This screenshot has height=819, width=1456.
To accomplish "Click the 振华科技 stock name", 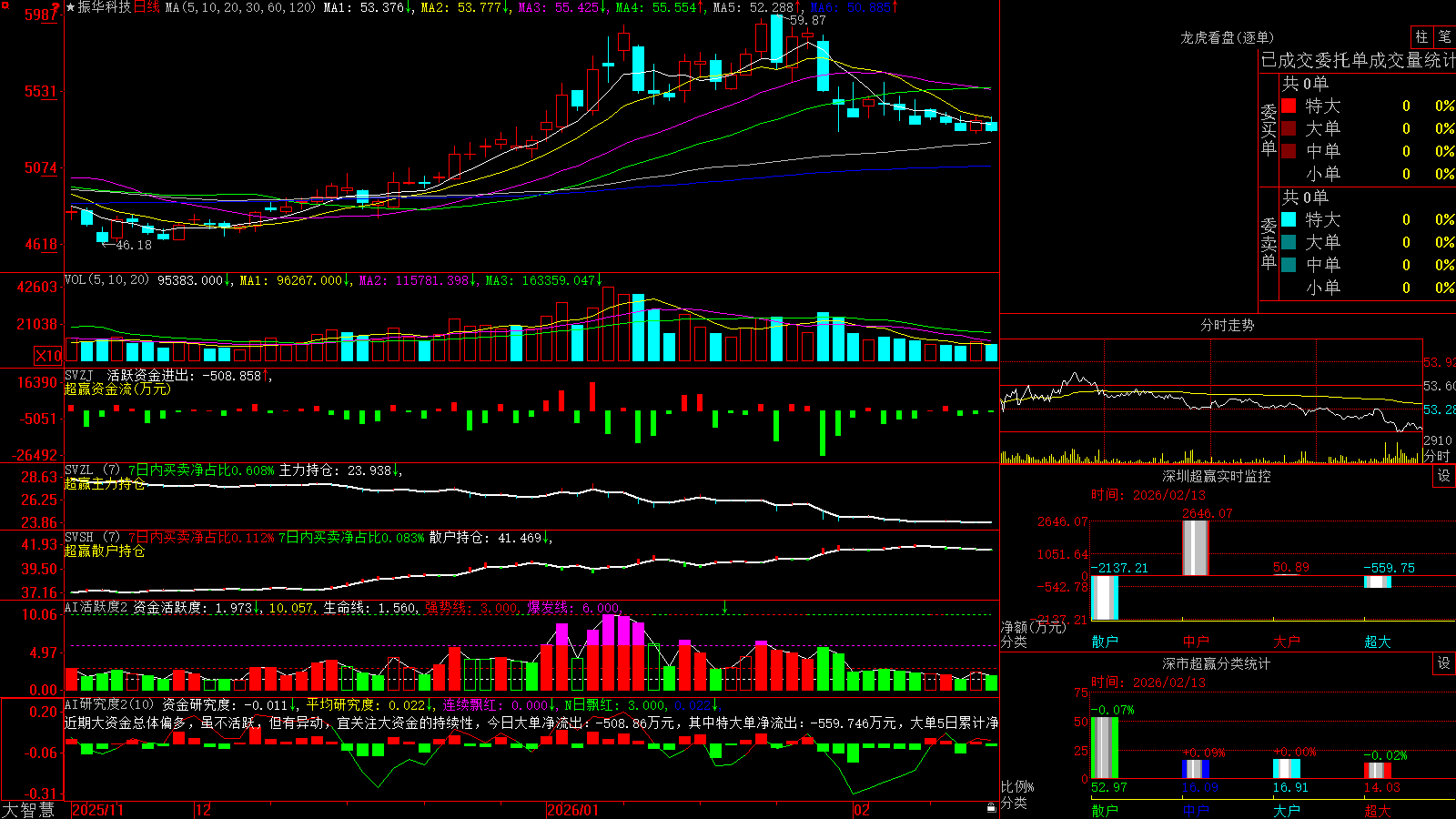I will (x=105, y=7).
